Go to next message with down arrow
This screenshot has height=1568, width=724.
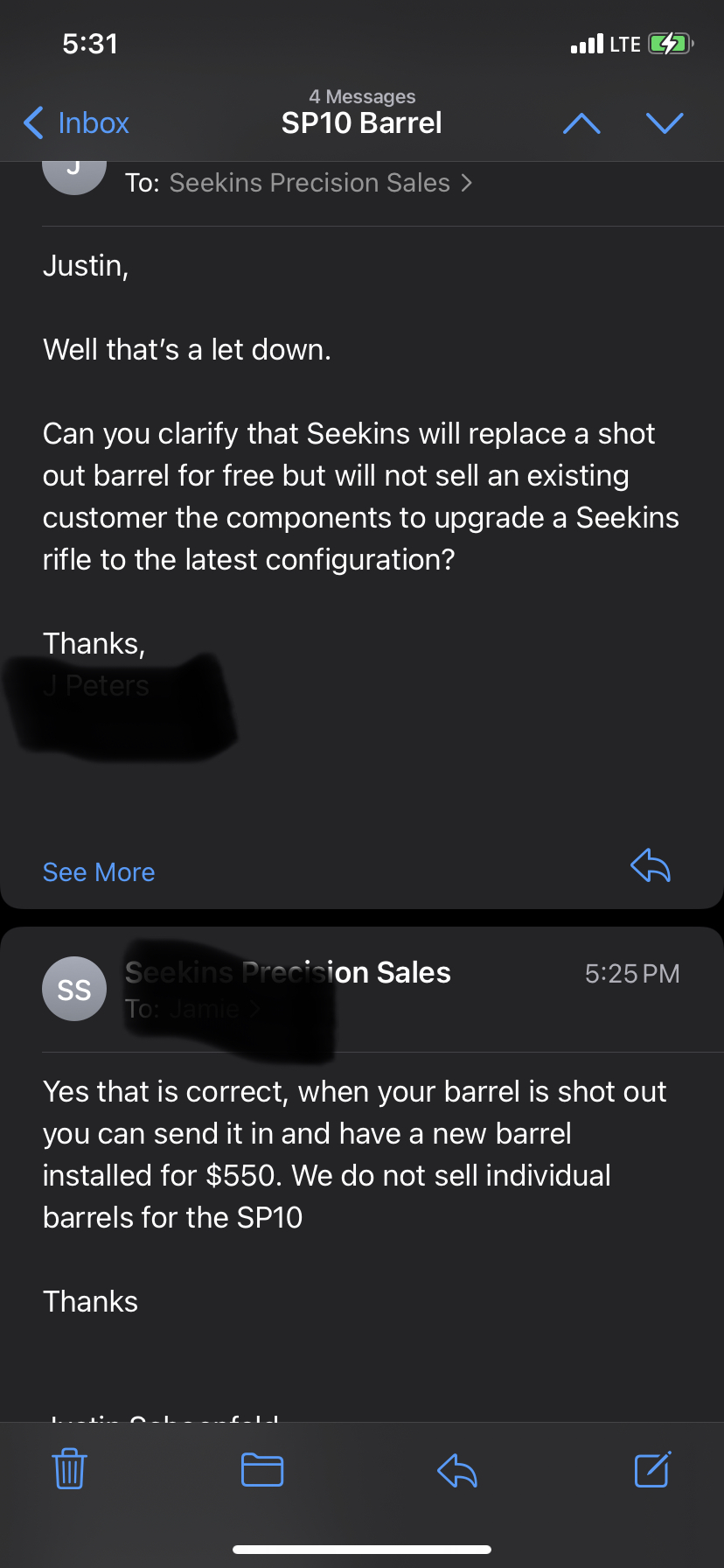[665, 123]
